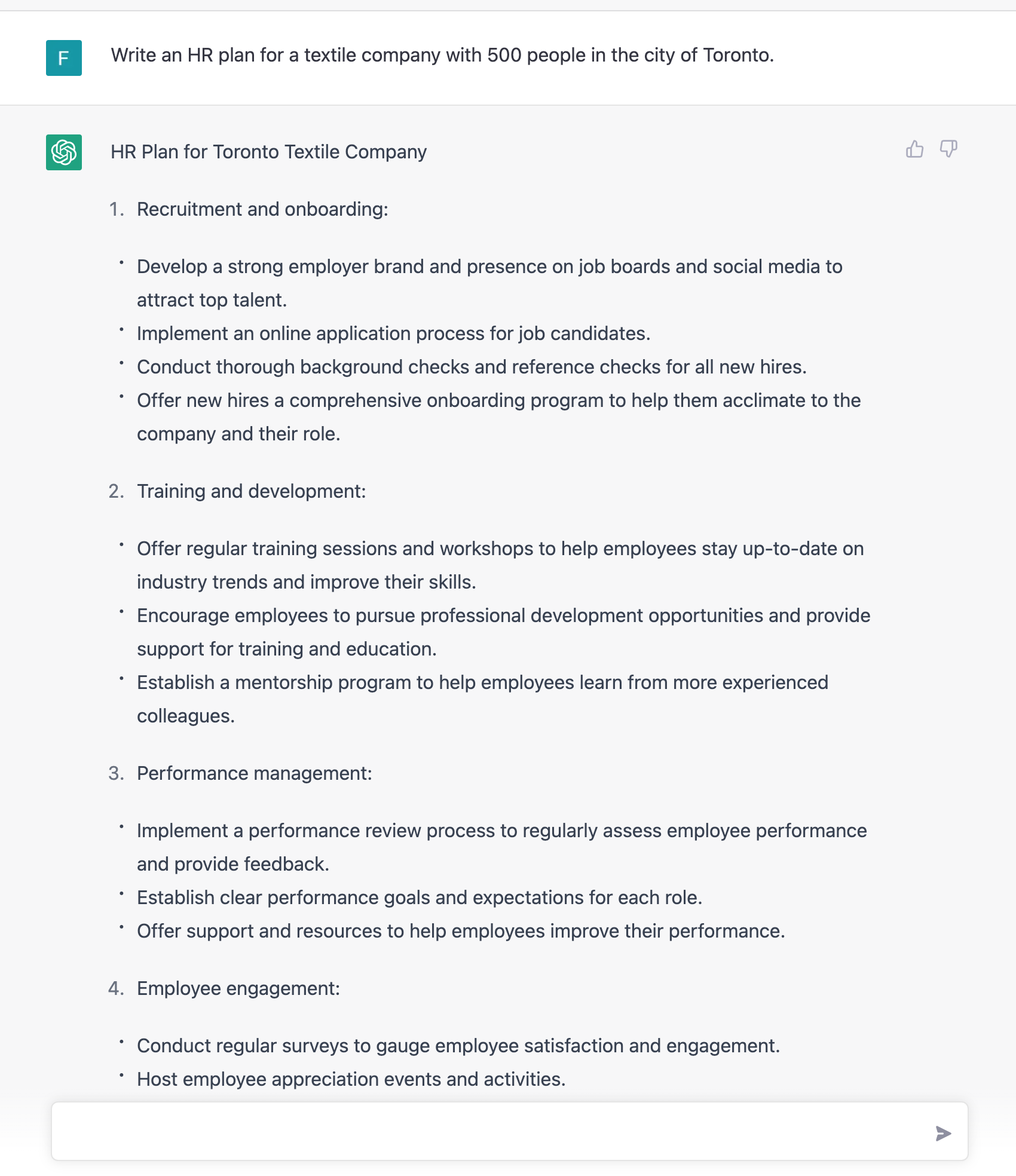Click the bullet about online application process
The image size is (1016, 1176).
coord(393,334)
